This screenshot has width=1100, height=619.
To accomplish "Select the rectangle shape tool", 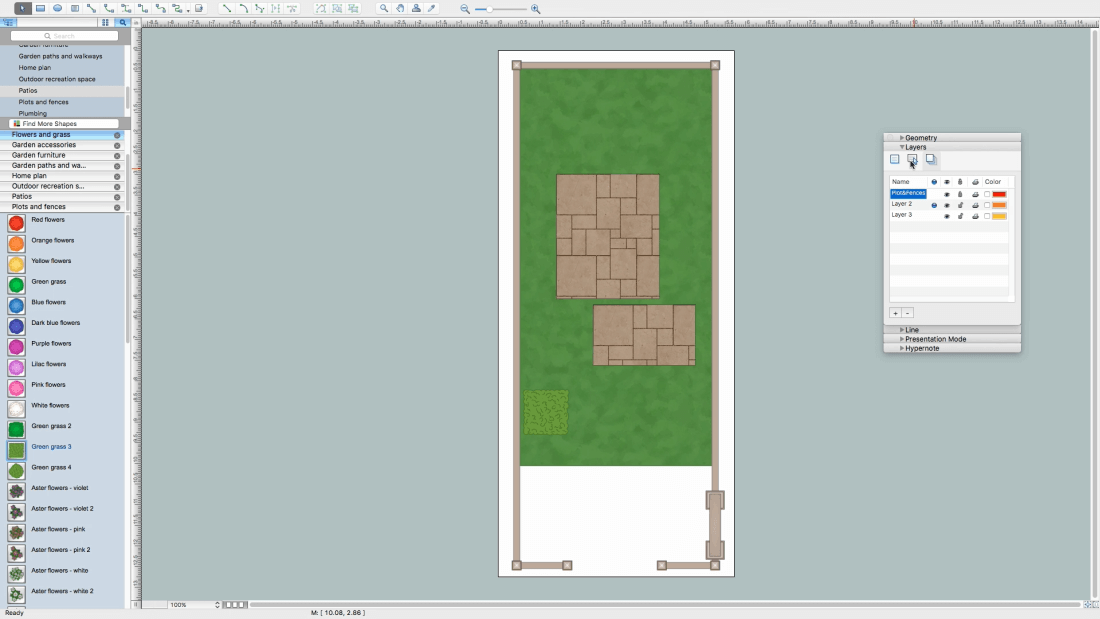I will click(40, 8).
